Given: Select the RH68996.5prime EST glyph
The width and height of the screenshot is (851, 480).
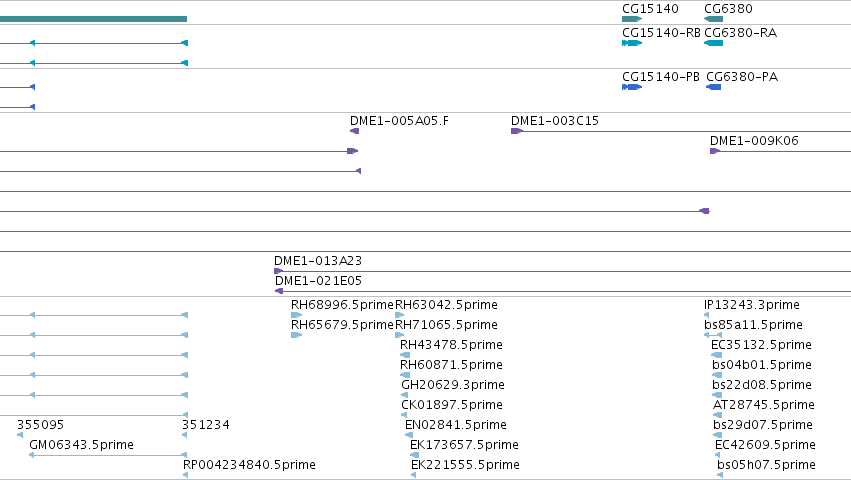Looking at the screenshot, I should 296,315.
